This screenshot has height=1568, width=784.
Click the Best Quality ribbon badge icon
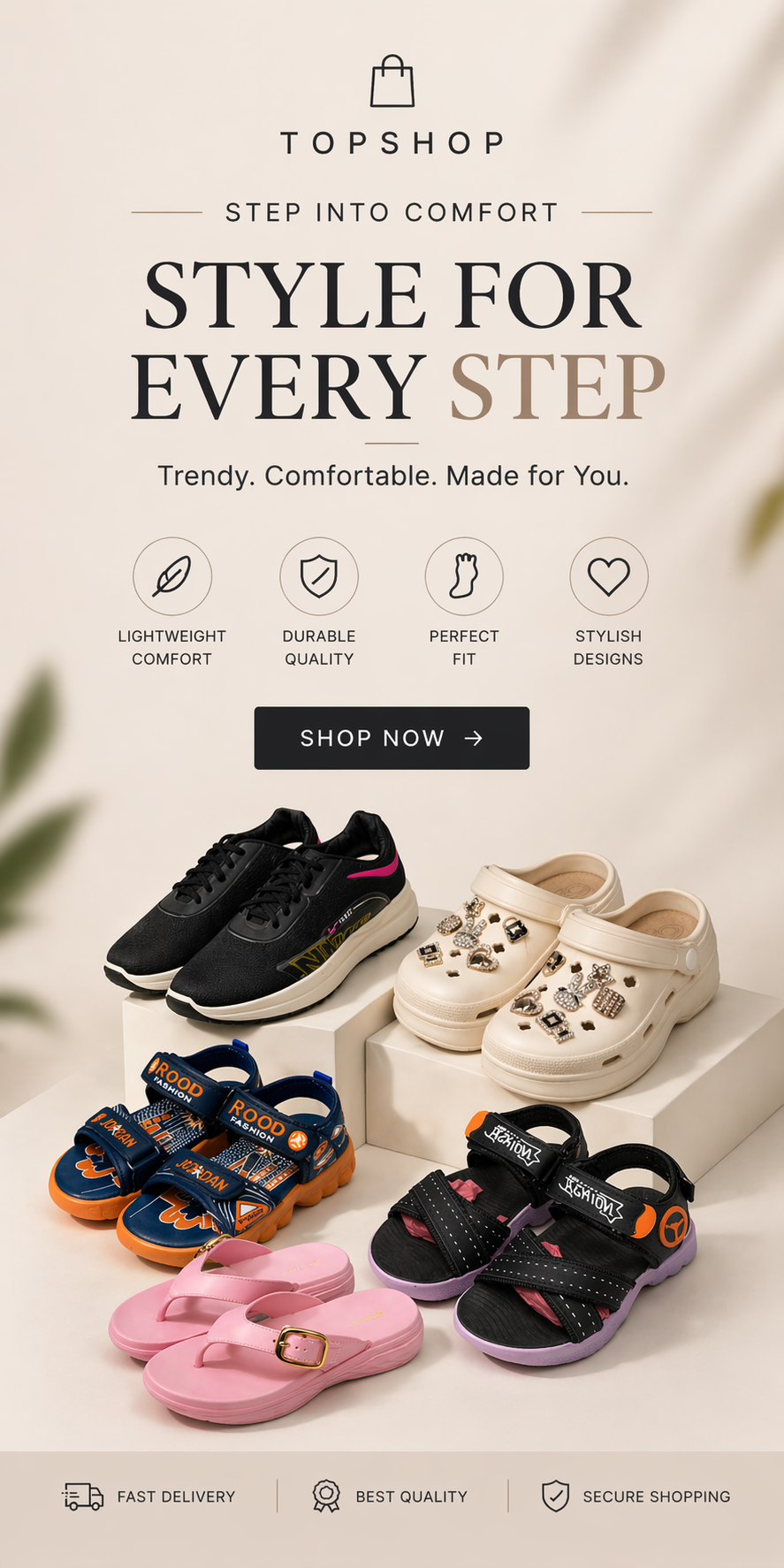point(326,1496)
